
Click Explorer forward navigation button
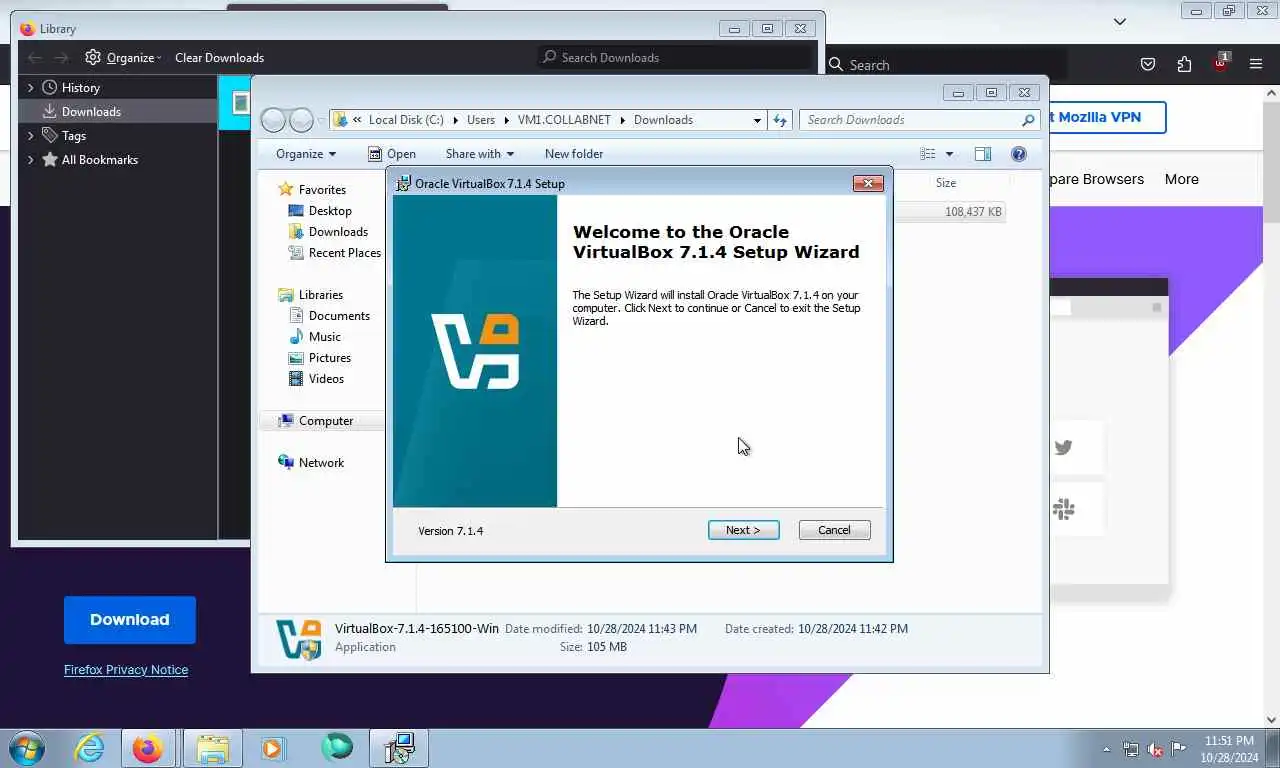pos(301,120)
